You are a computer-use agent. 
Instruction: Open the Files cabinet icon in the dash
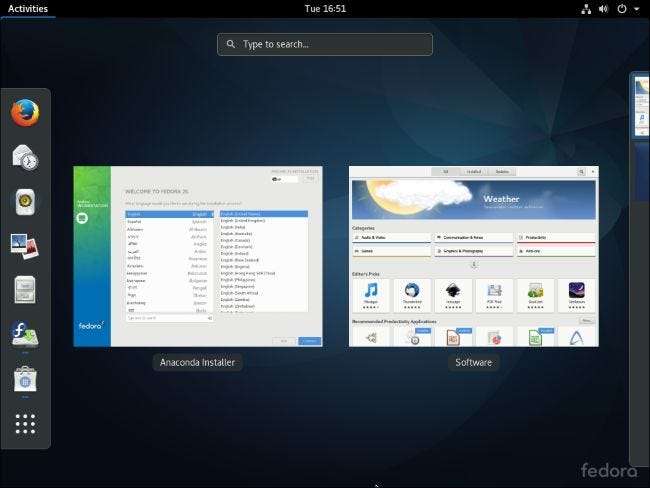pos(25,289)
